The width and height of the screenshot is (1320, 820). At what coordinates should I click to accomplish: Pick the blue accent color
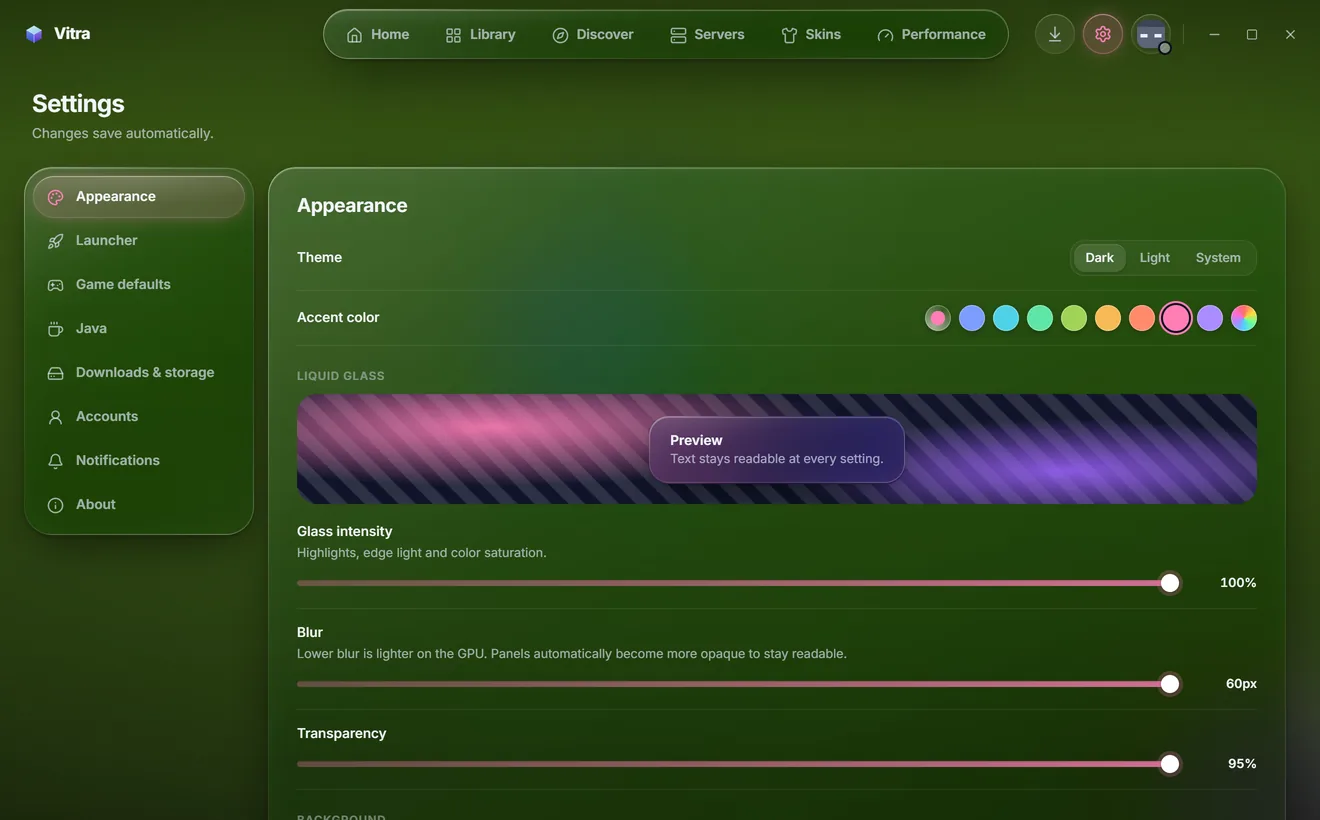(x=972, y=318)
